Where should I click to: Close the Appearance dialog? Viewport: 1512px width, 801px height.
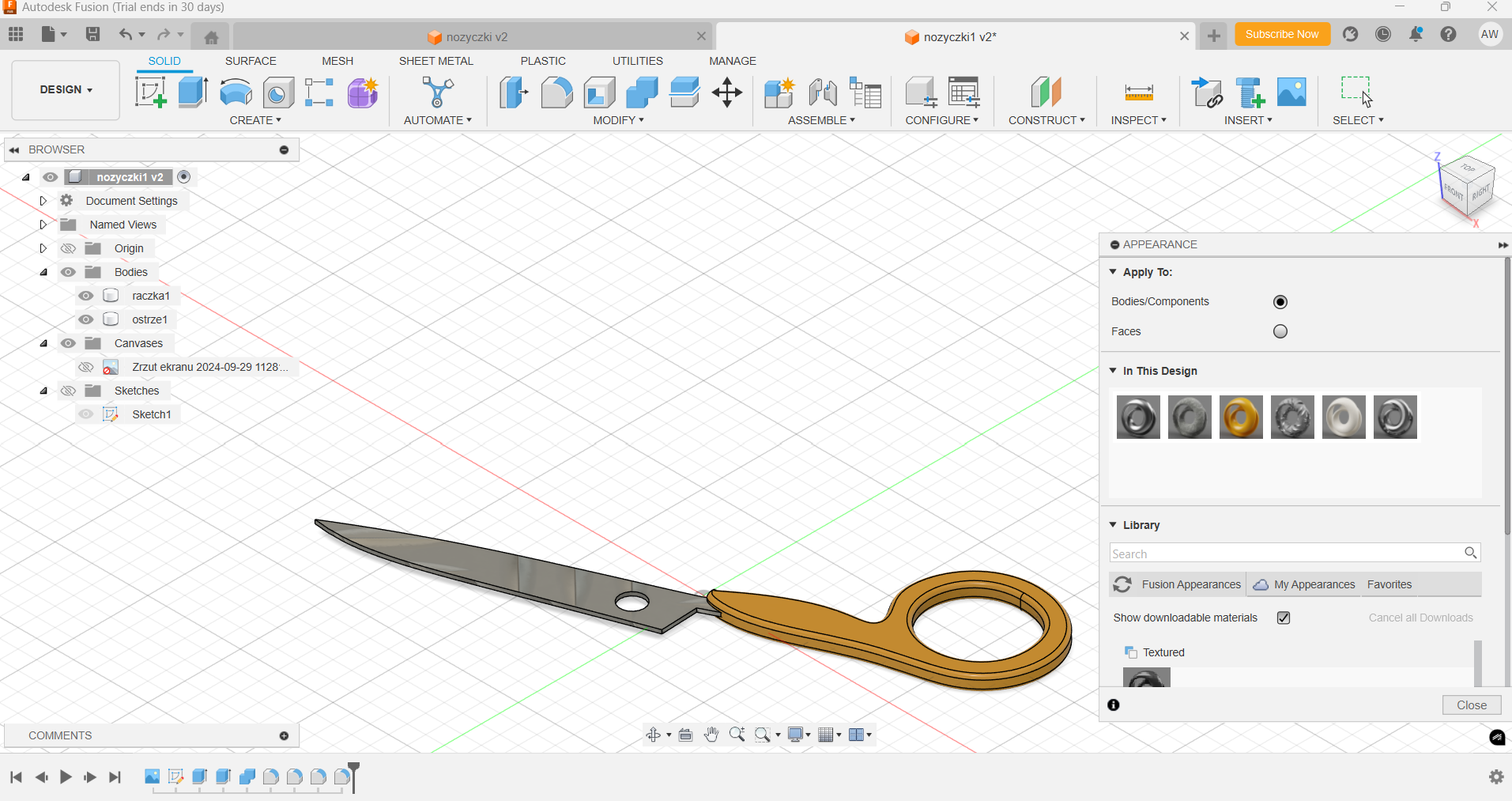tap(1472, 705)
